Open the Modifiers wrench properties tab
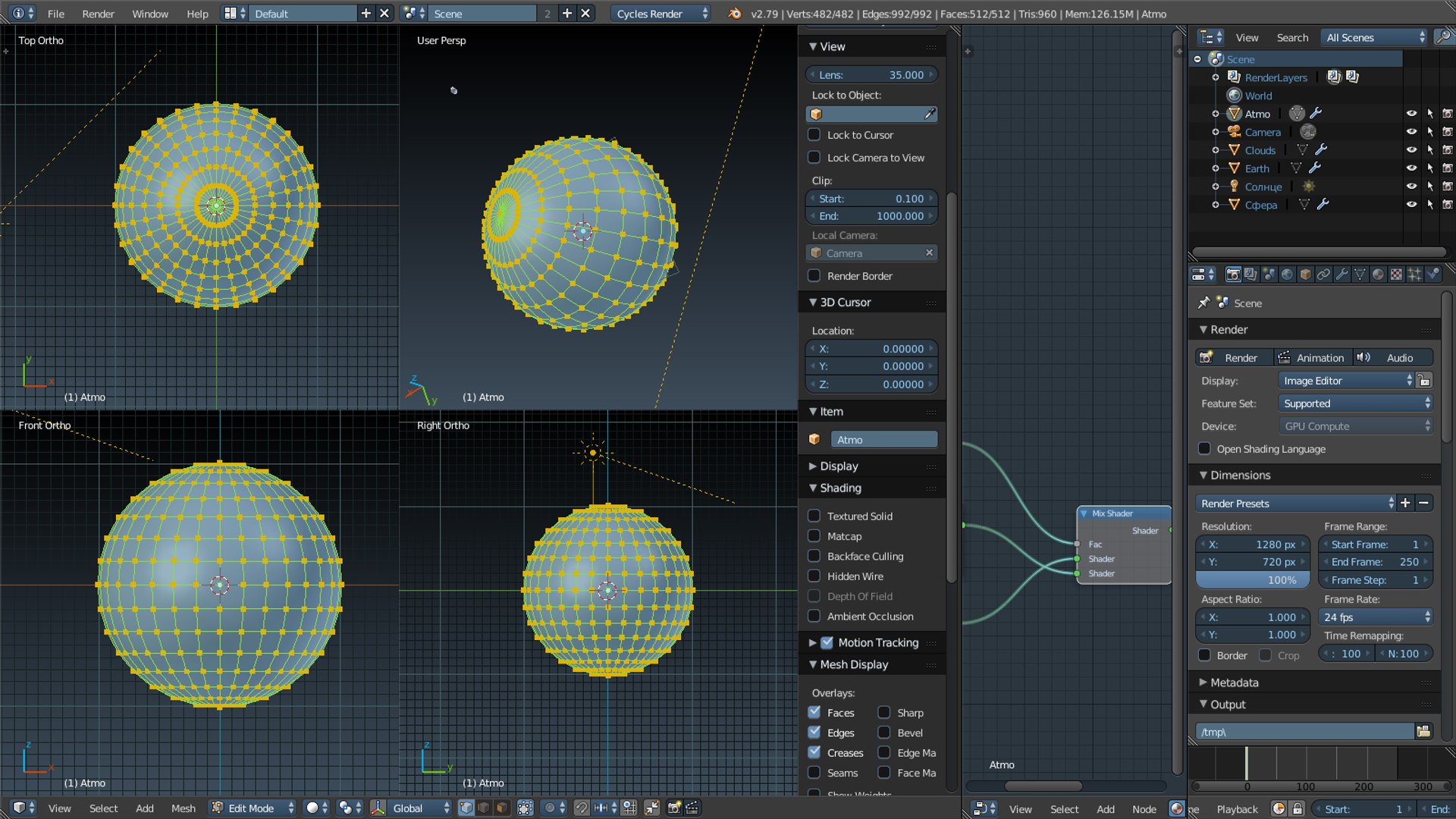 pos(1341,275)
